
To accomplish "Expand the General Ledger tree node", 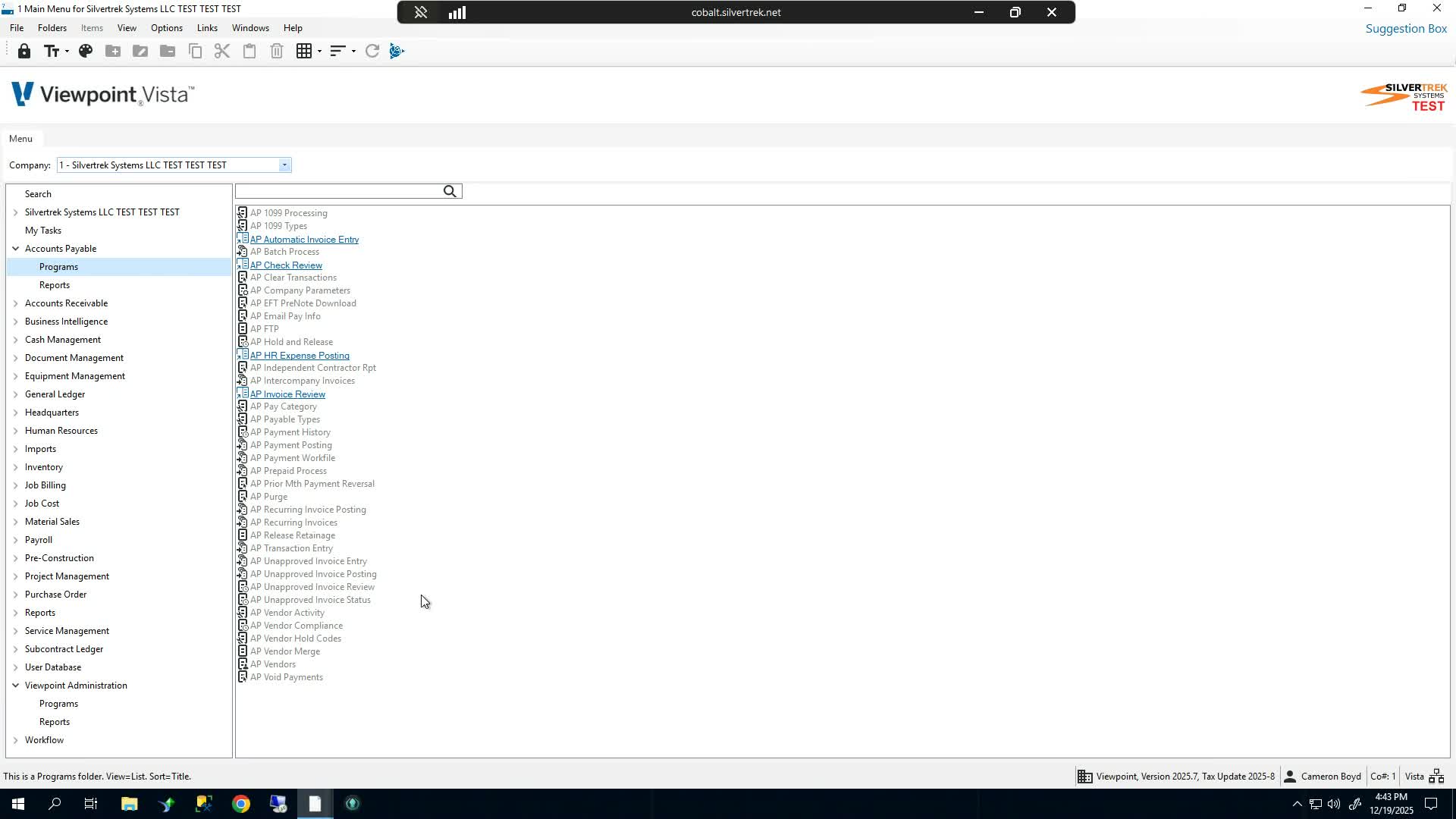I will [x=15, y=394].
